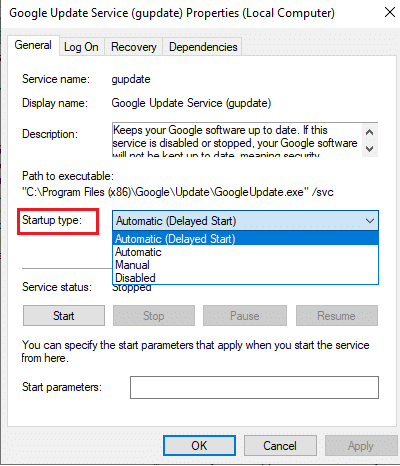Click the Pause service button
Viewport: 400px width, 466px height.
pyautogui.click(x=245, y=316)
